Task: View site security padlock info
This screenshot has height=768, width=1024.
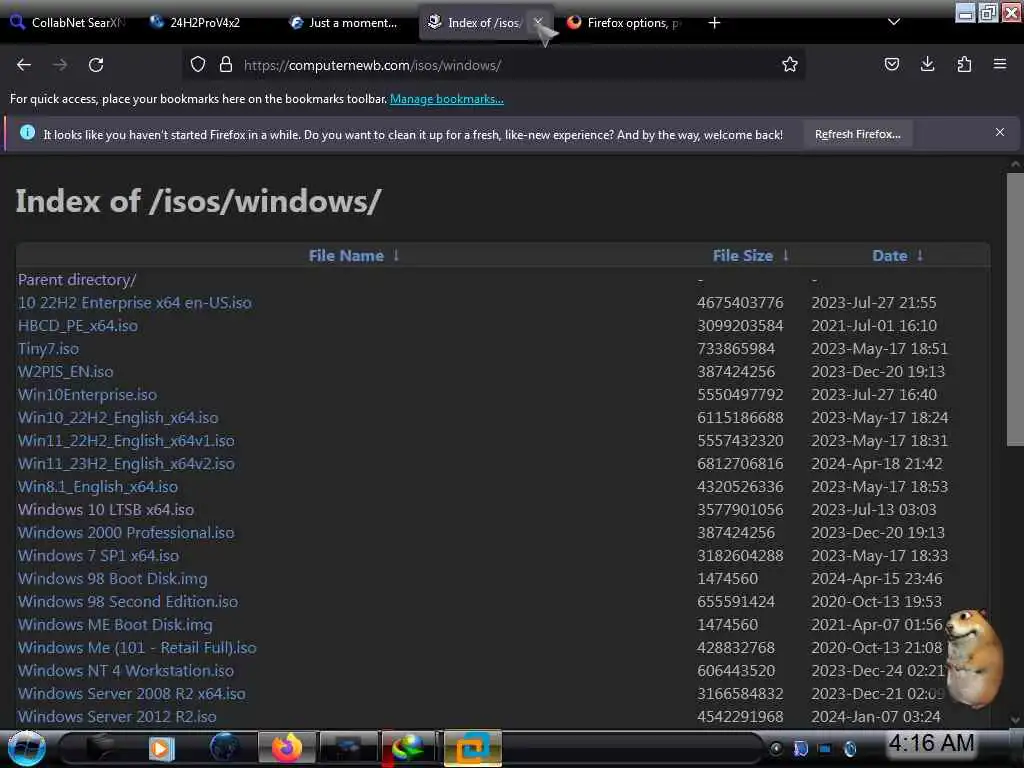Action: point(226,65)
